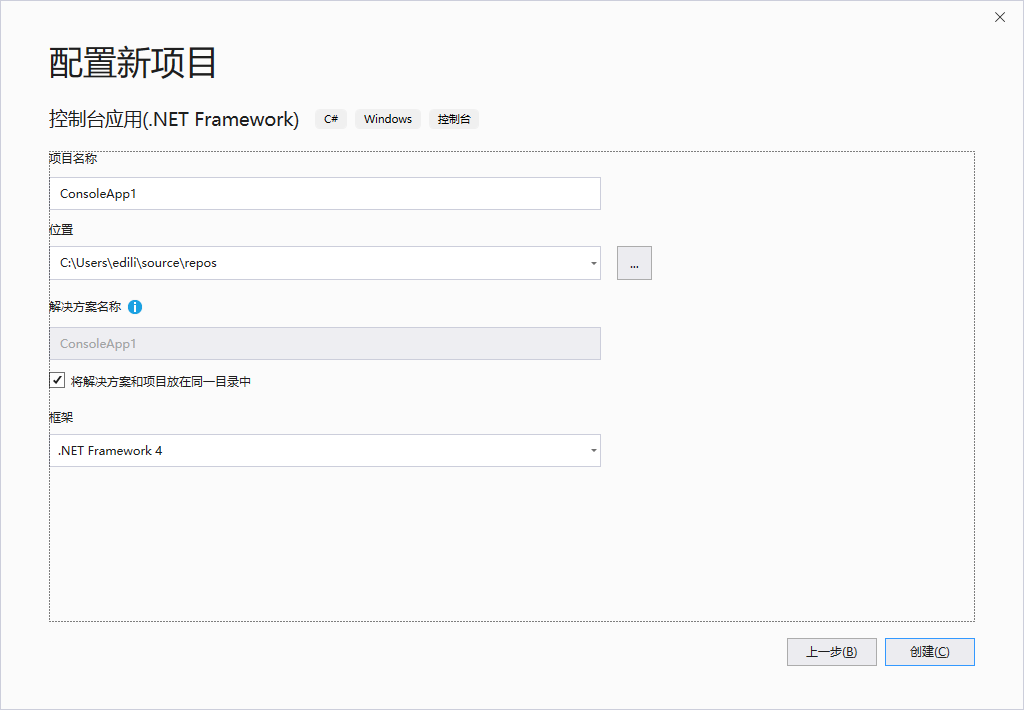Open the location path dropdown arrow
The width and height of the screenshot is (1024, 710).
click(x=593, y=263)
